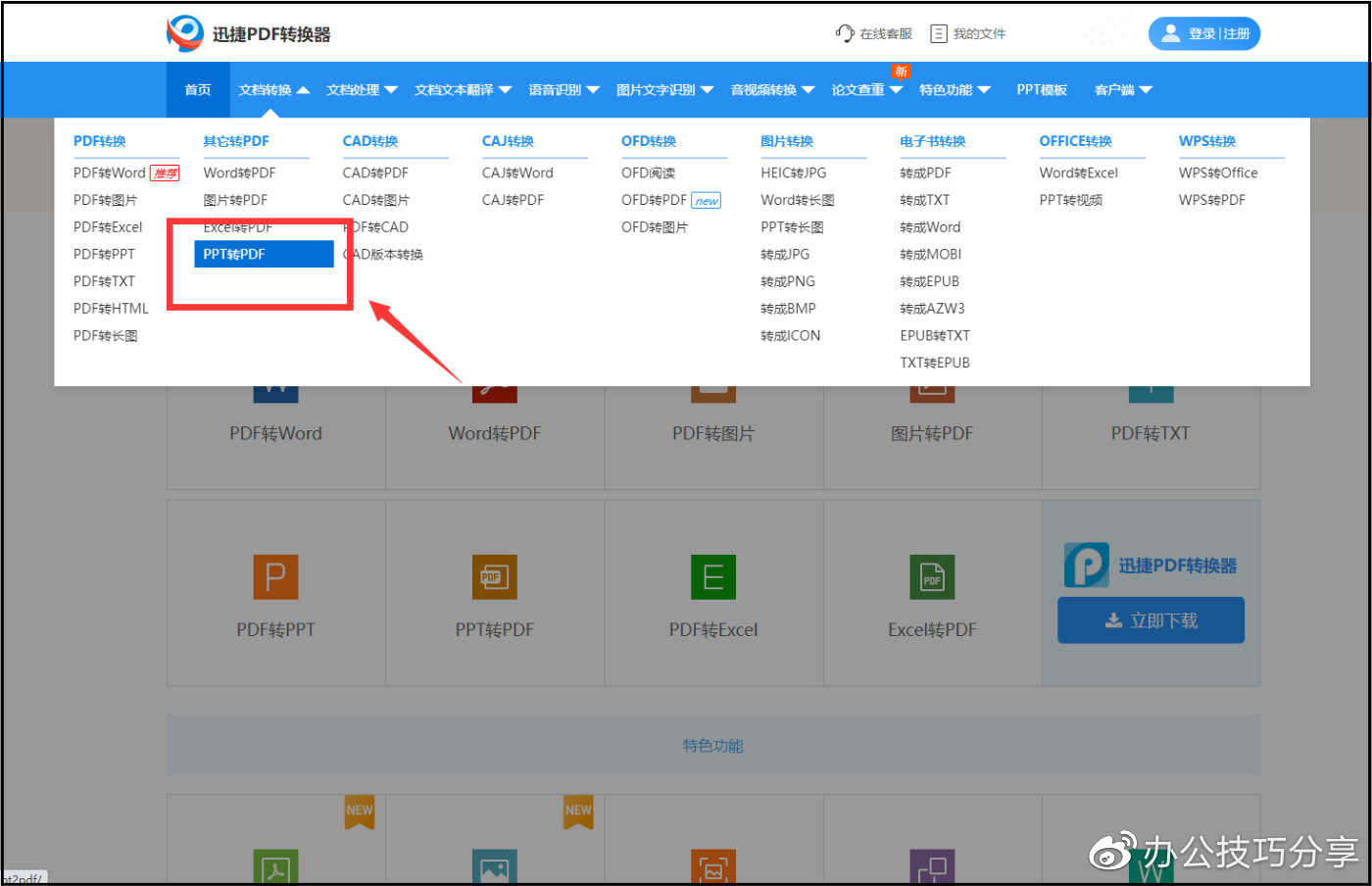Select 转成PDF in 电子书转换 column

(x=925, y=172)
